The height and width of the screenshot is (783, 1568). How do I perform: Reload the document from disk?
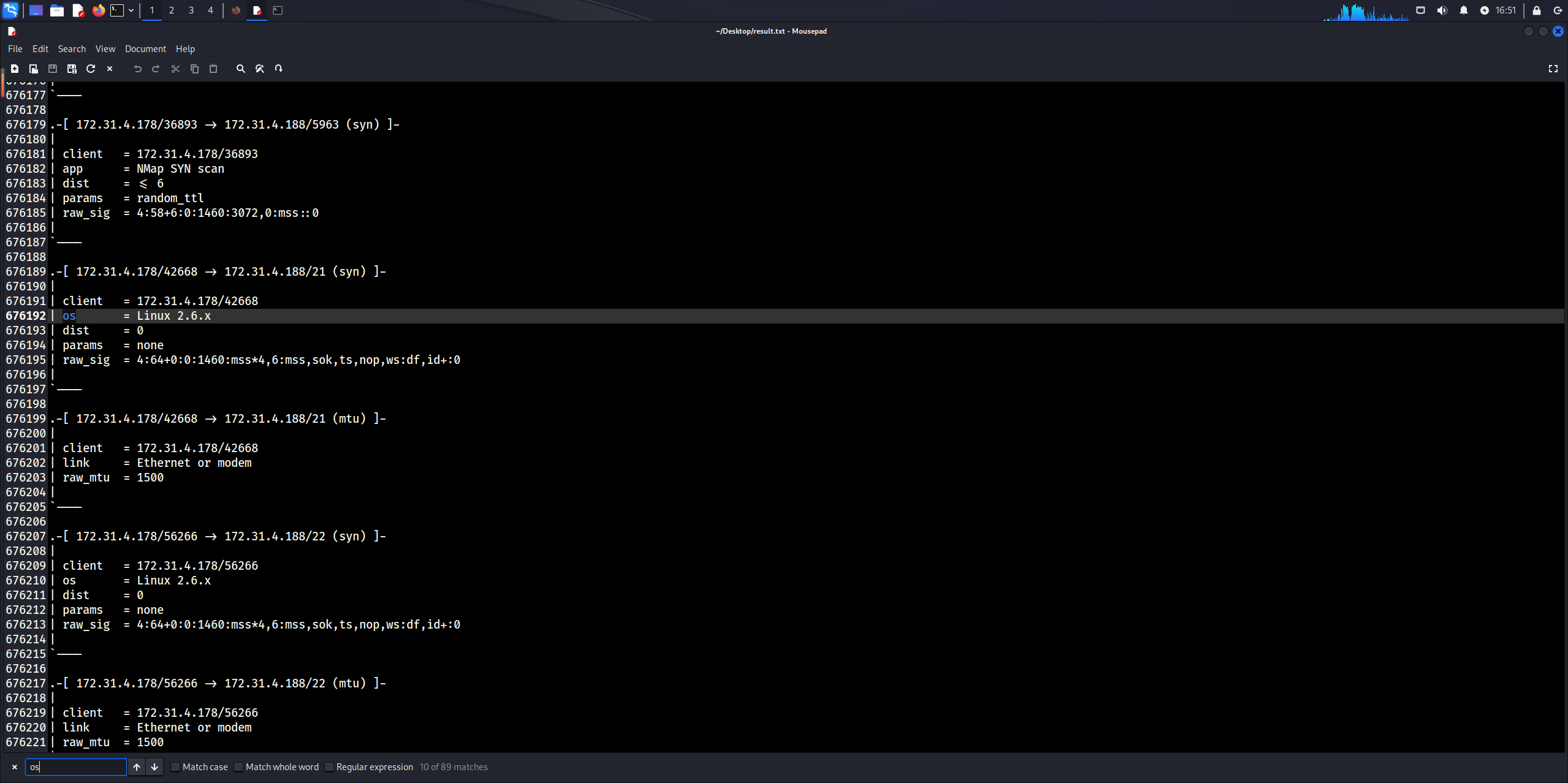91,69
